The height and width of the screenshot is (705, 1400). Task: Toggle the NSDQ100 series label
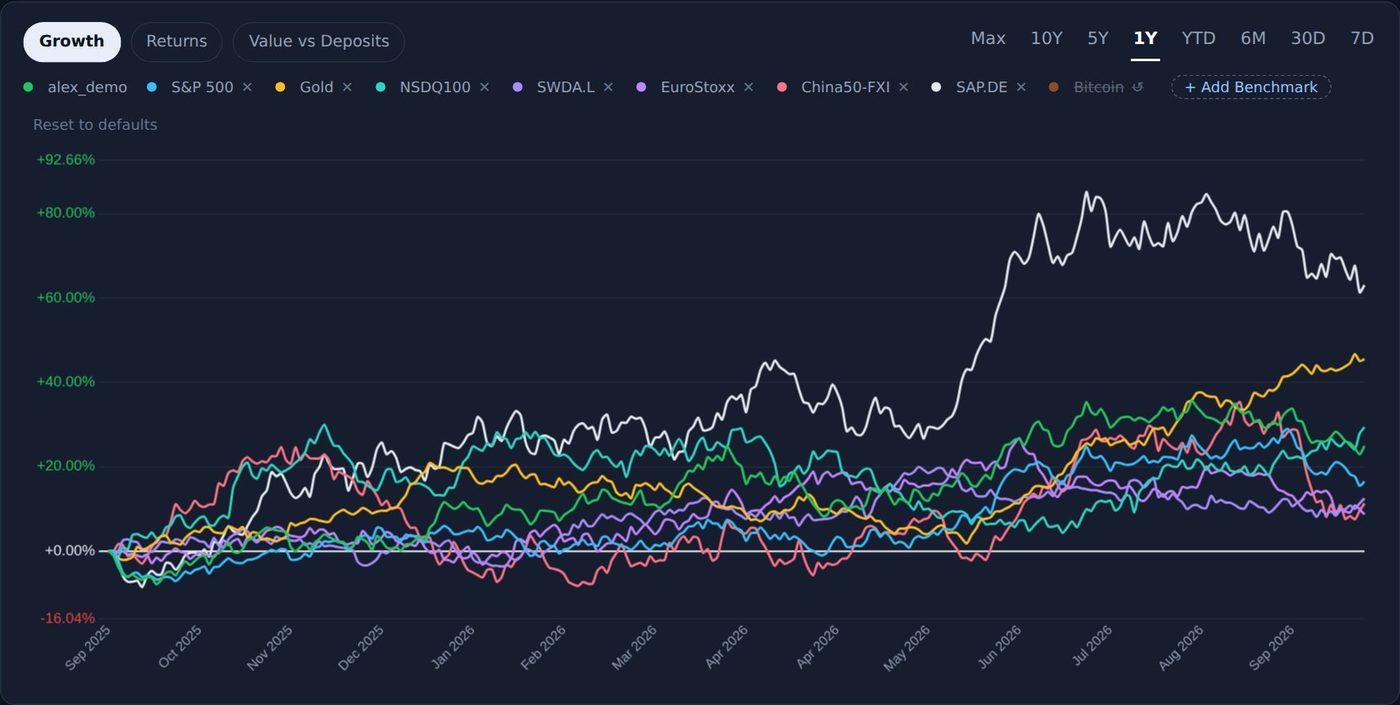435,87
